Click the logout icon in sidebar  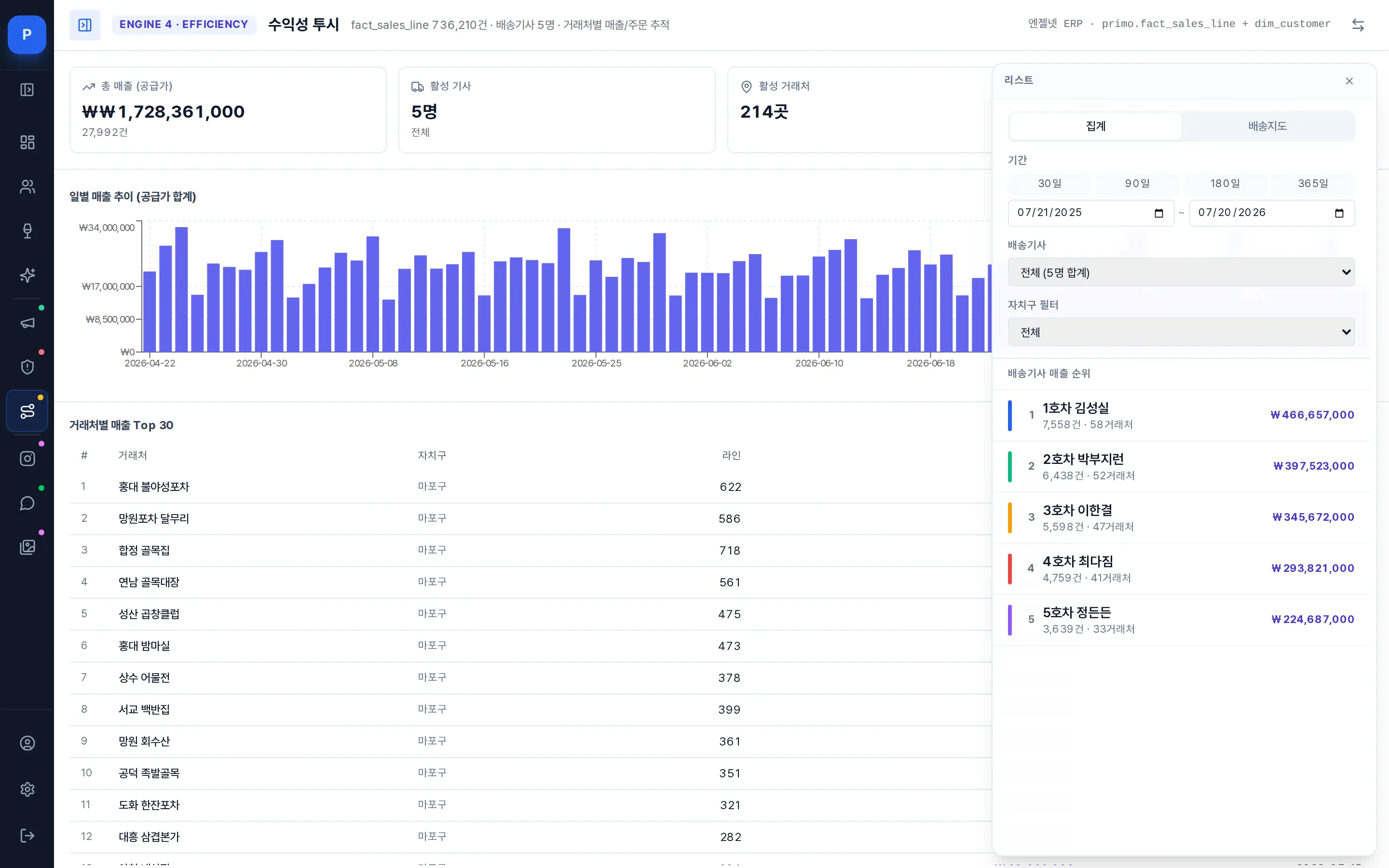click(x=27, y=835)
